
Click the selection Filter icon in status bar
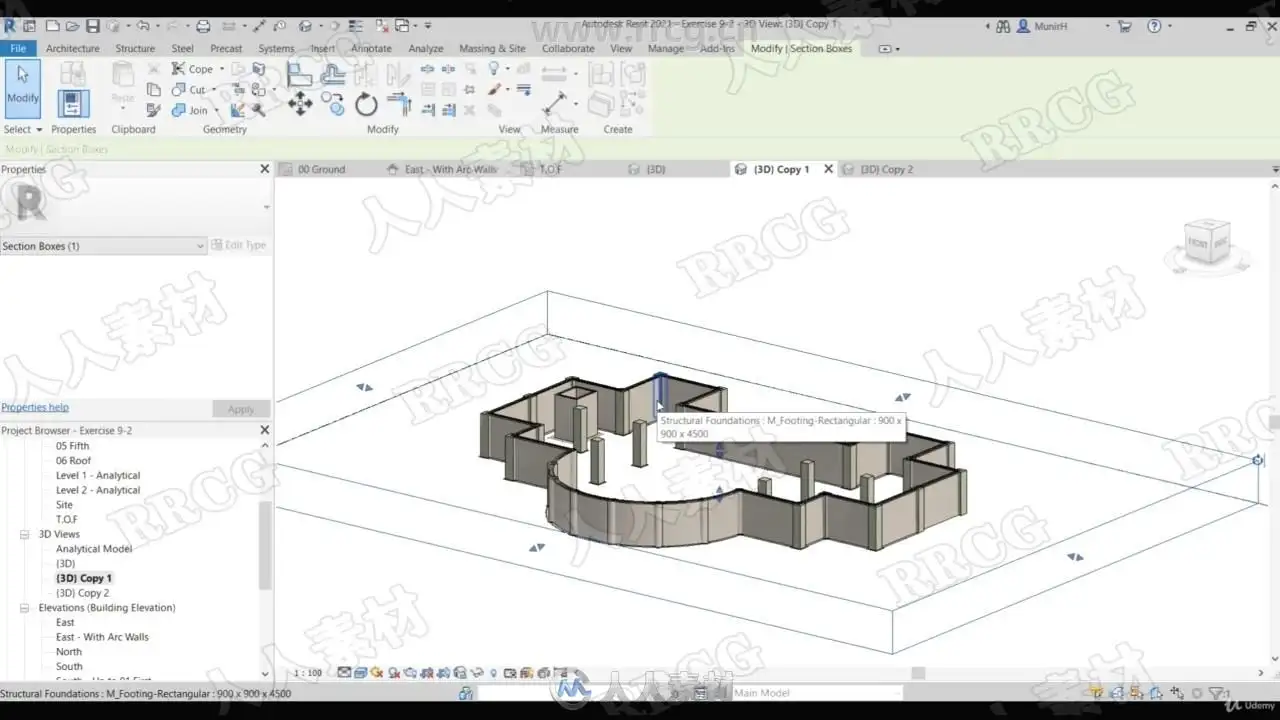click(1217, 693)
